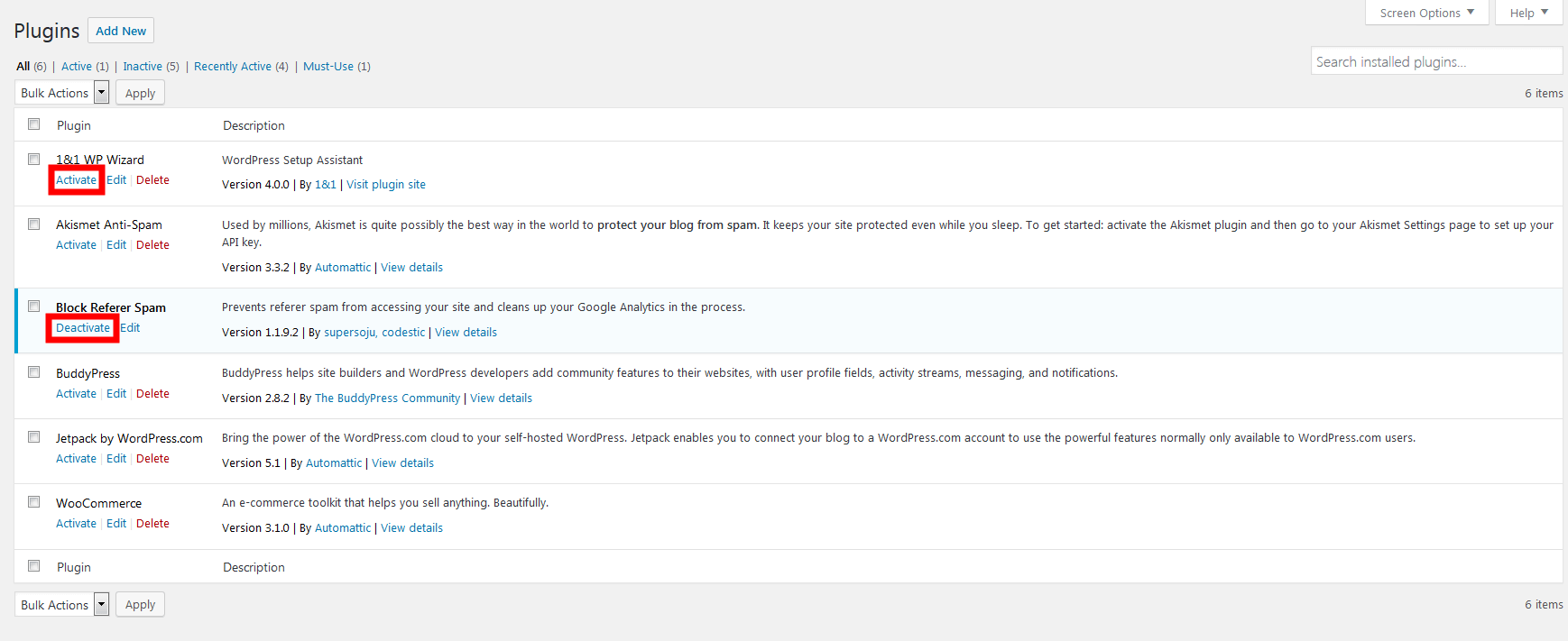The width and height of the screenshot is (1568, 641).
Task: Open View details for WooCommerce
Action: (x=411, y=528)
